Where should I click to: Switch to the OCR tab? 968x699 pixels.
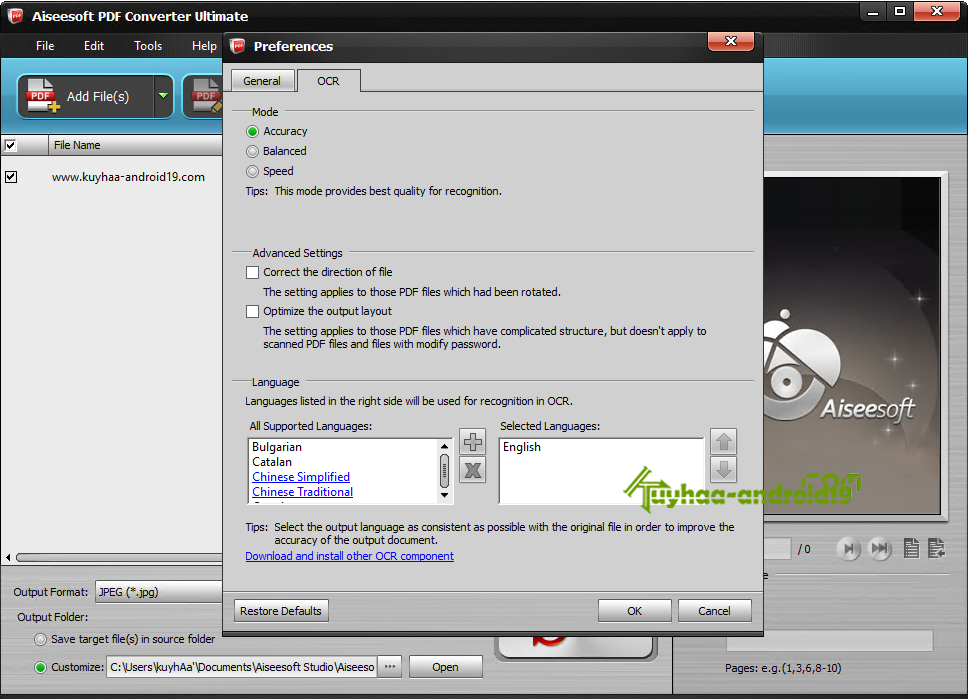tap(328, 81)
